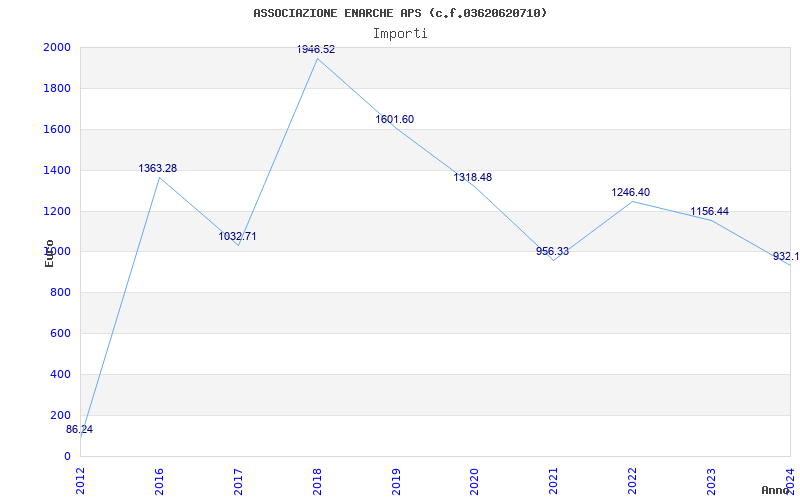Click the 2024 x-axis year label
Viewport: 800px width, 500px height.
pyautogui.click(x=790, y=481)
